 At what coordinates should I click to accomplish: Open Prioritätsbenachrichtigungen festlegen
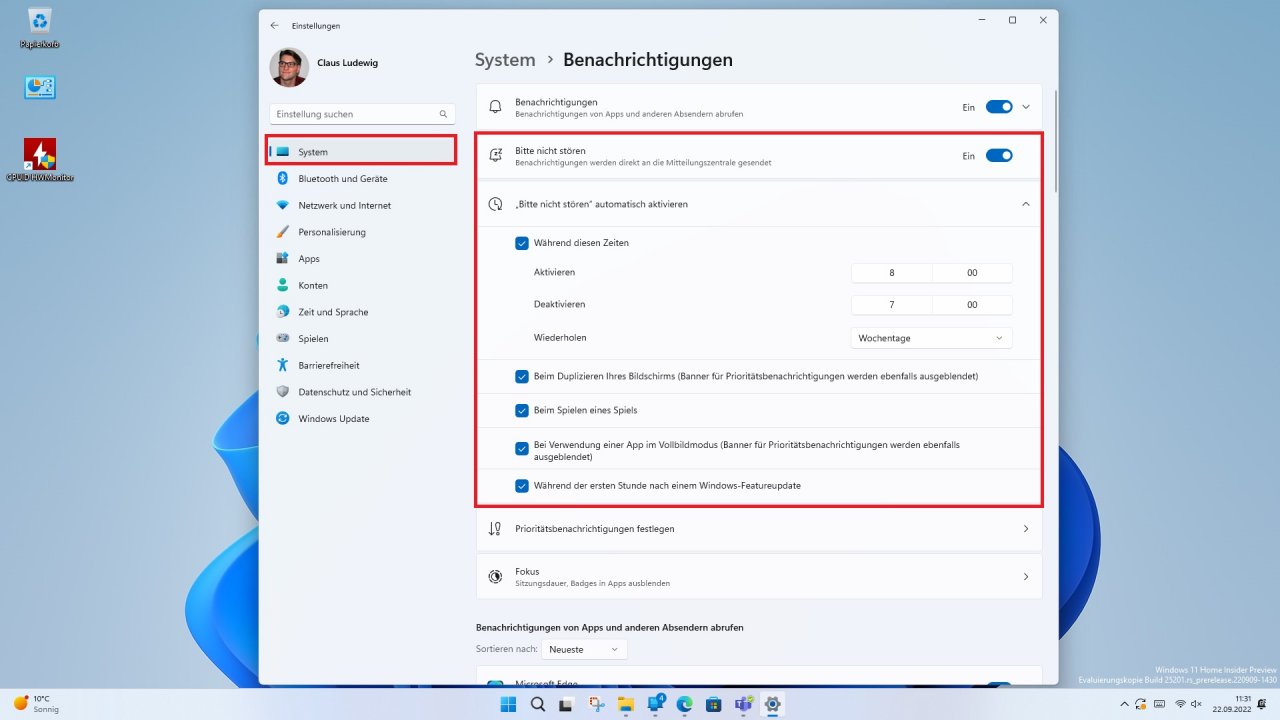click(759, 528)
